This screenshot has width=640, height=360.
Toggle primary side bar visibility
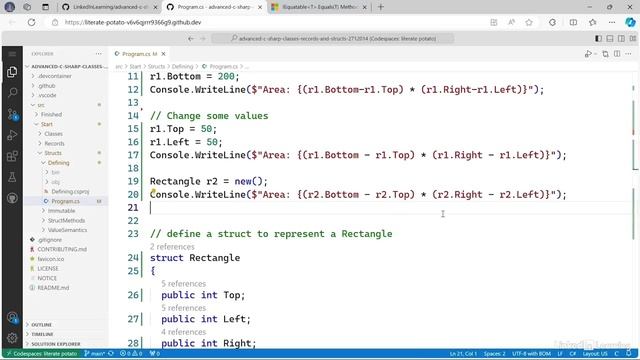[x=598, y=38]
